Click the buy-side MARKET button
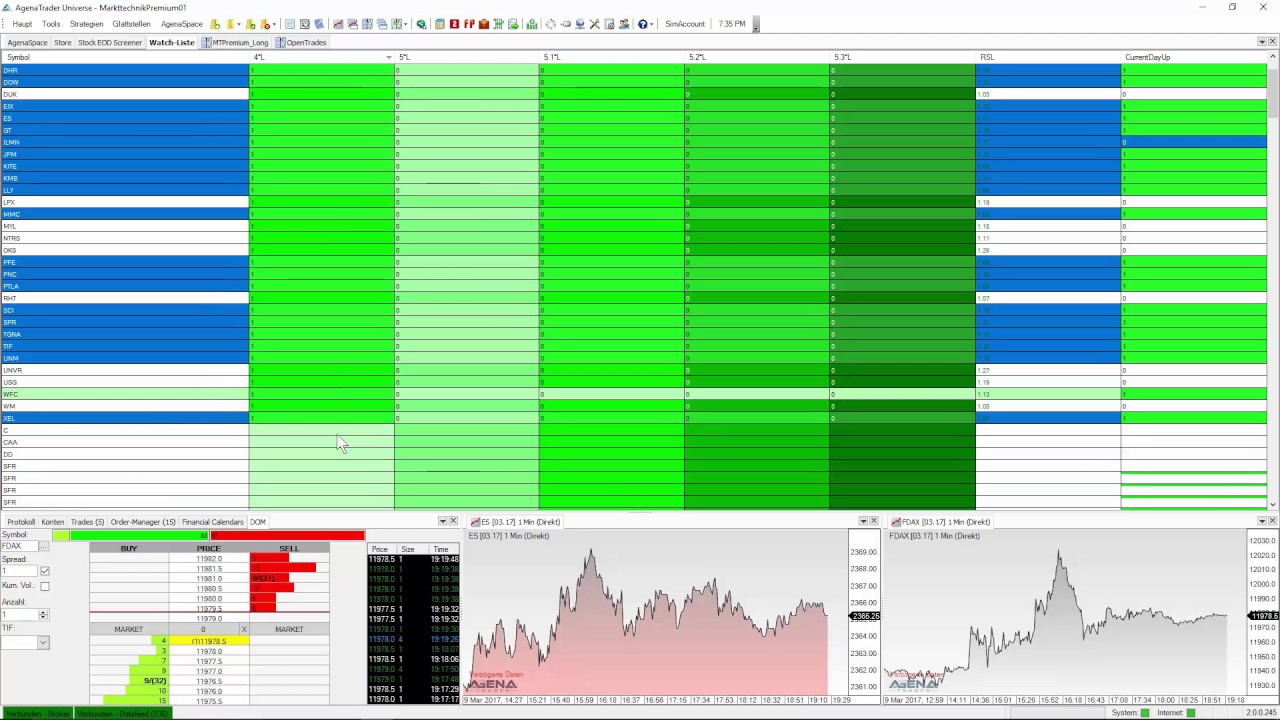This screenshot has width=1280, height=720. pos(128,629)
